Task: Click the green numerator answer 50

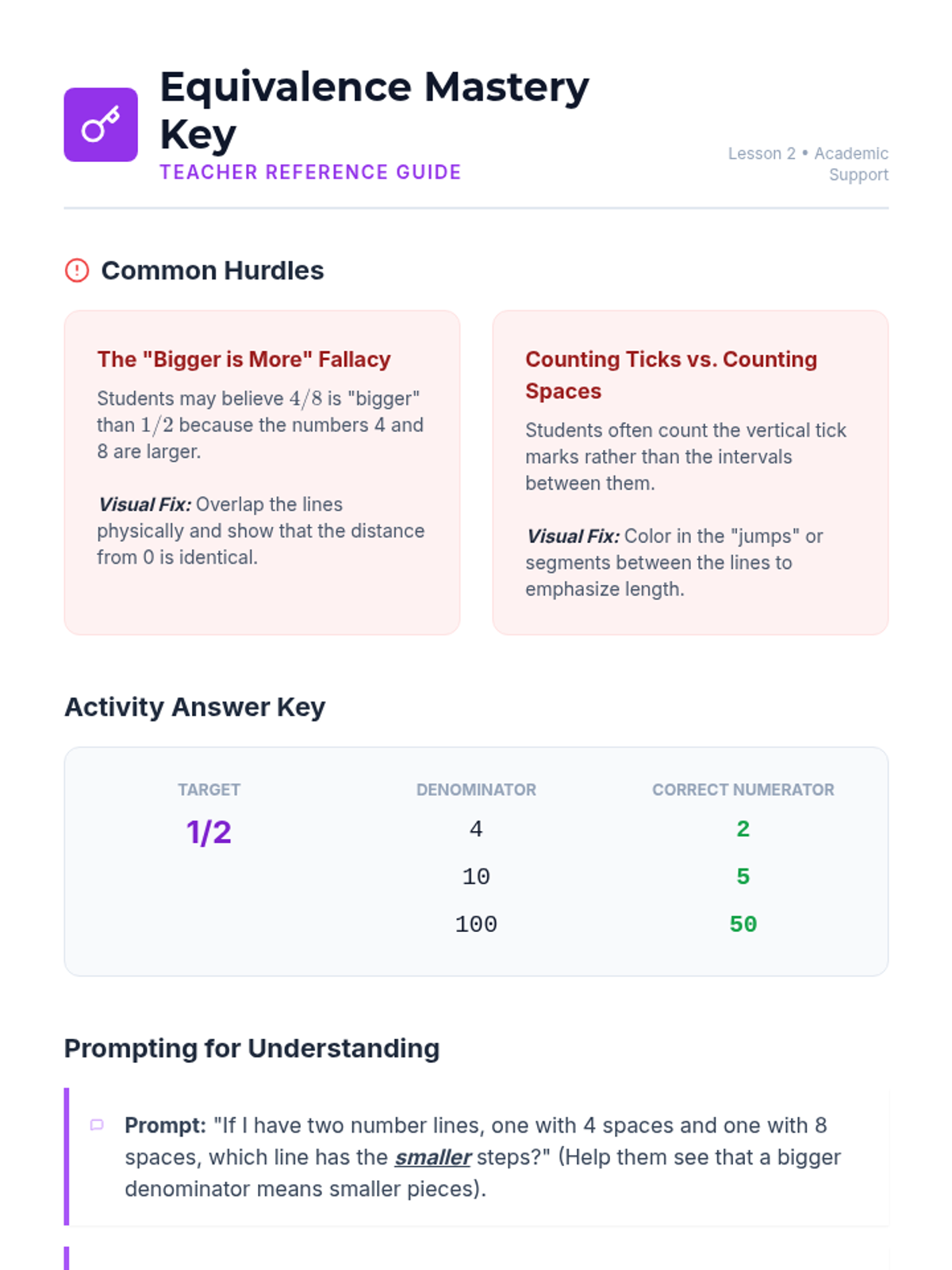Action: coord(743,925)
